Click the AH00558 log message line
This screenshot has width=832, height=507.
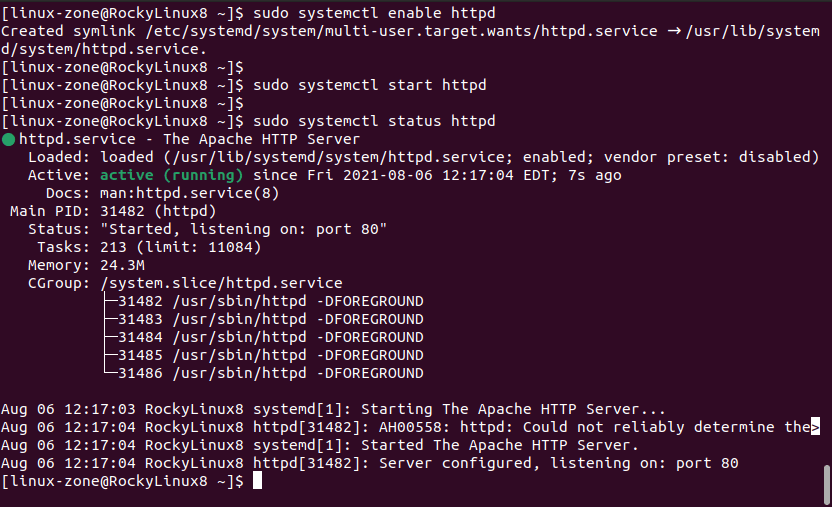click(410, 427)
